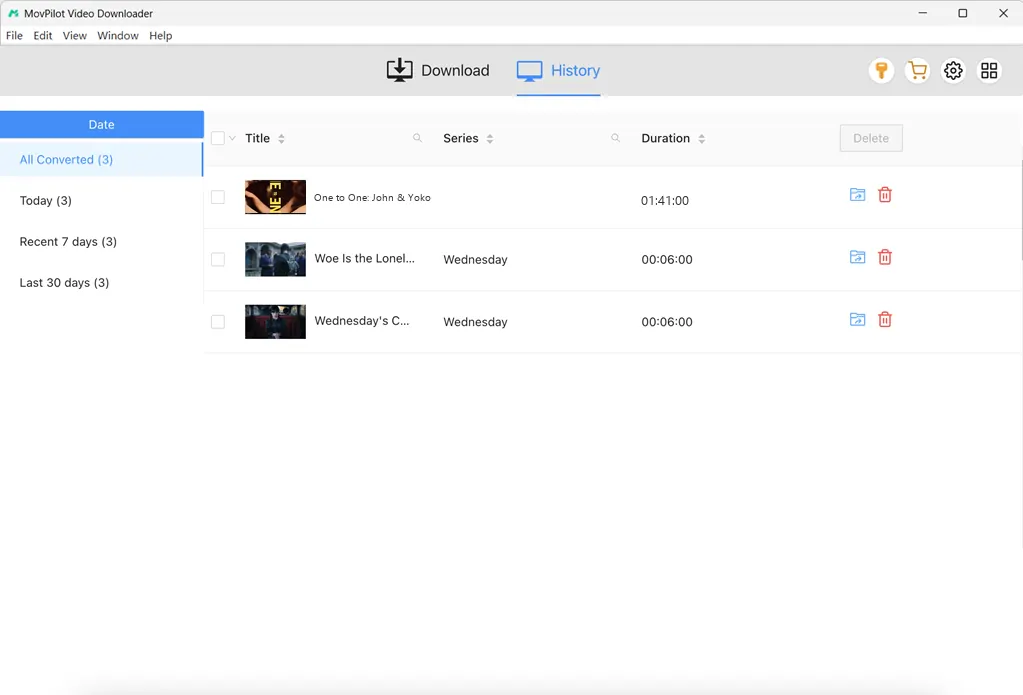Image resolution: width=1023 pixels, height=695 pixels.
Task: Open output folder for Wednesday's C... row
Action: pos(857,319)
